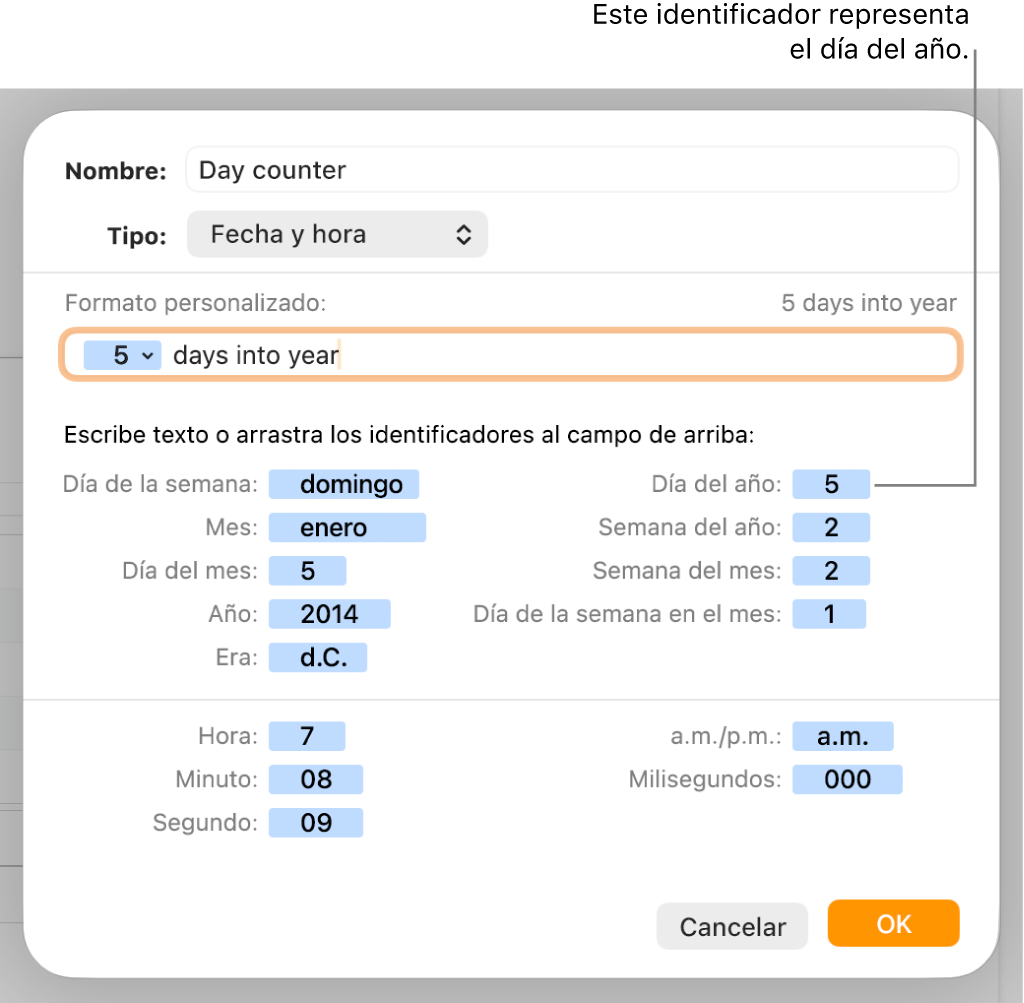Select the "d.C." era identifier

pos(317,657)
